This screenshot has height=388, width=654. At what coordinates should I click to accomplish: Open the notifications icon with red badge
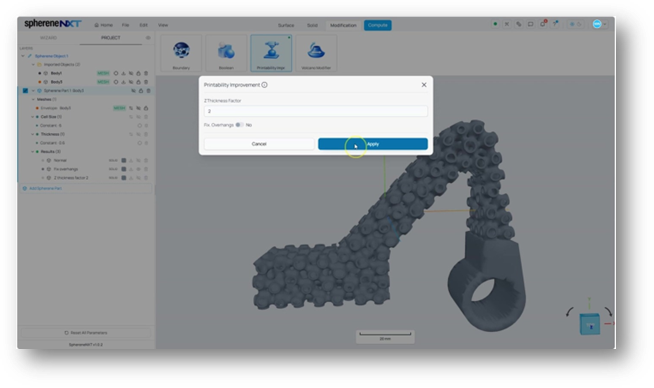coord(543,24)
